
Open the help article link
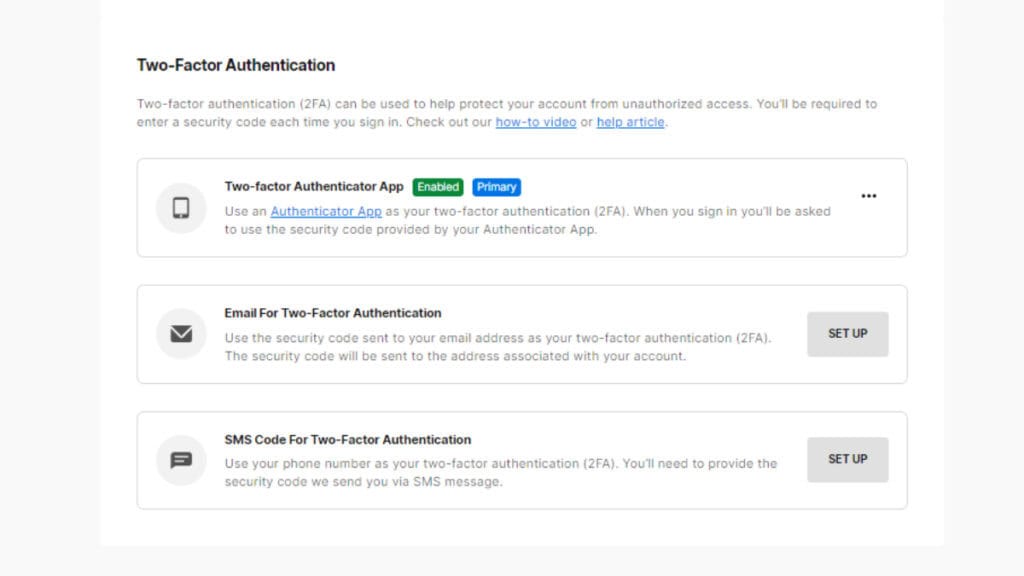[x=630, y=122]
